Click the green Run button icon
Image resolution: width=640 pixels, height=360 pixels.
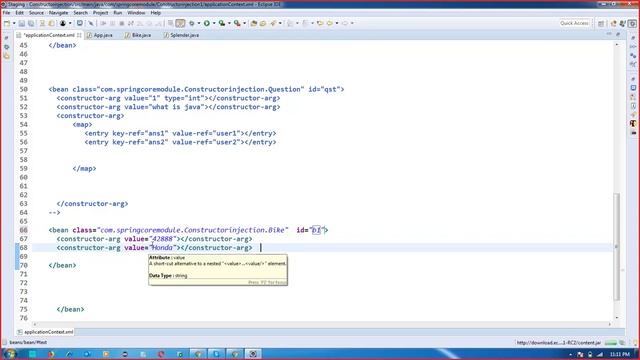click(207, 23)
